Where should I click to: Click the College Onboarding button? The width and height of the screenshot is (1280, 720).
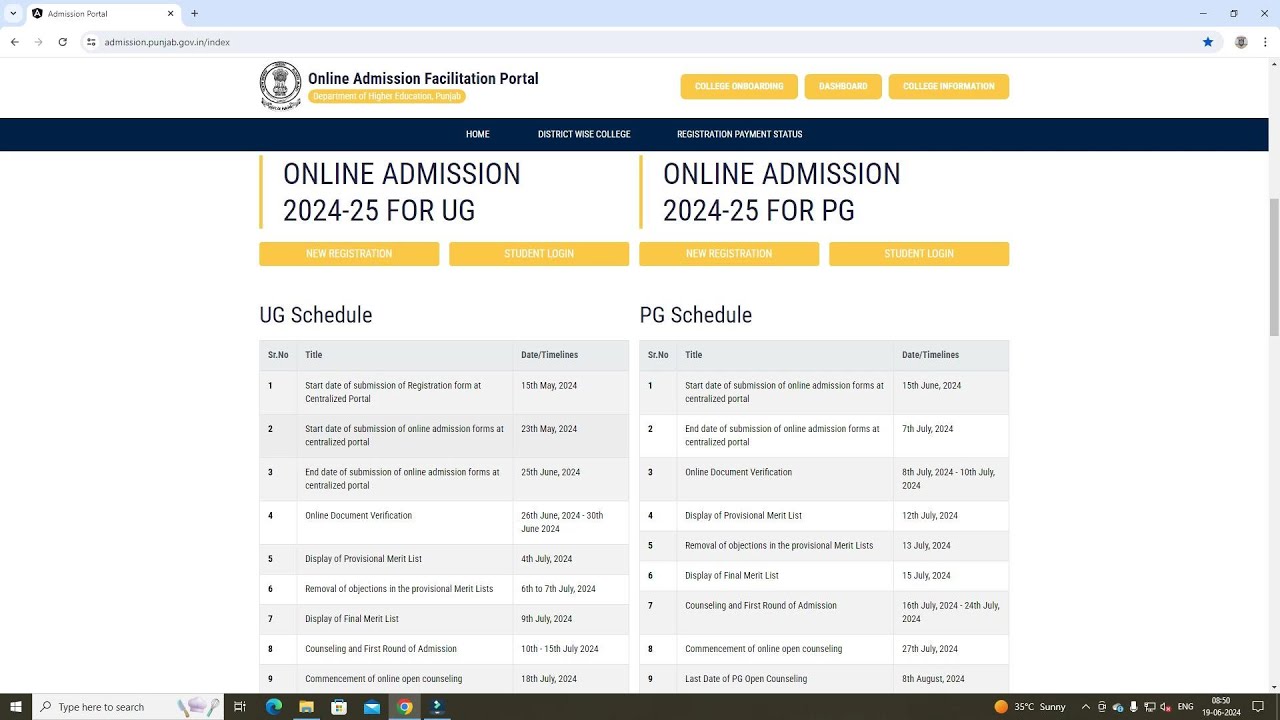pos(739,86)
